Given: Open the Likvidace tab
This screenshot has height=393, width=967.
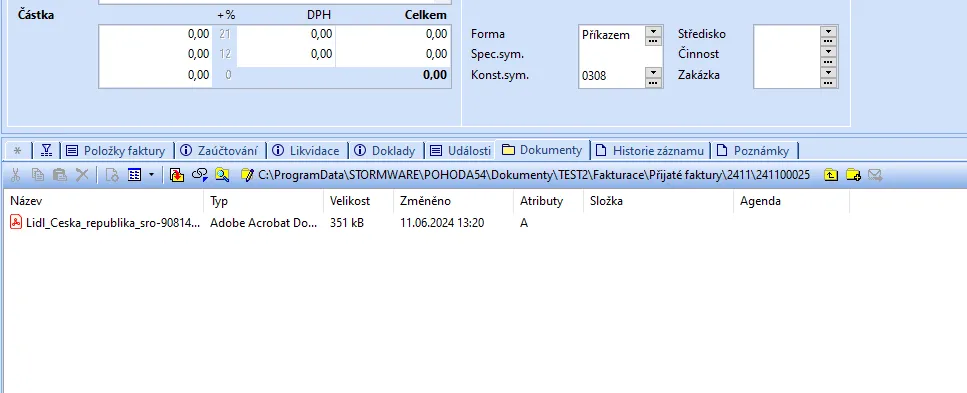Looking at the screenshot, I should click(307, 151).
